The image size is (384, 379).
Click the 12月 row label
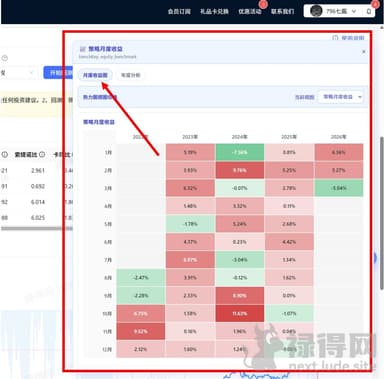coord(107,349)
